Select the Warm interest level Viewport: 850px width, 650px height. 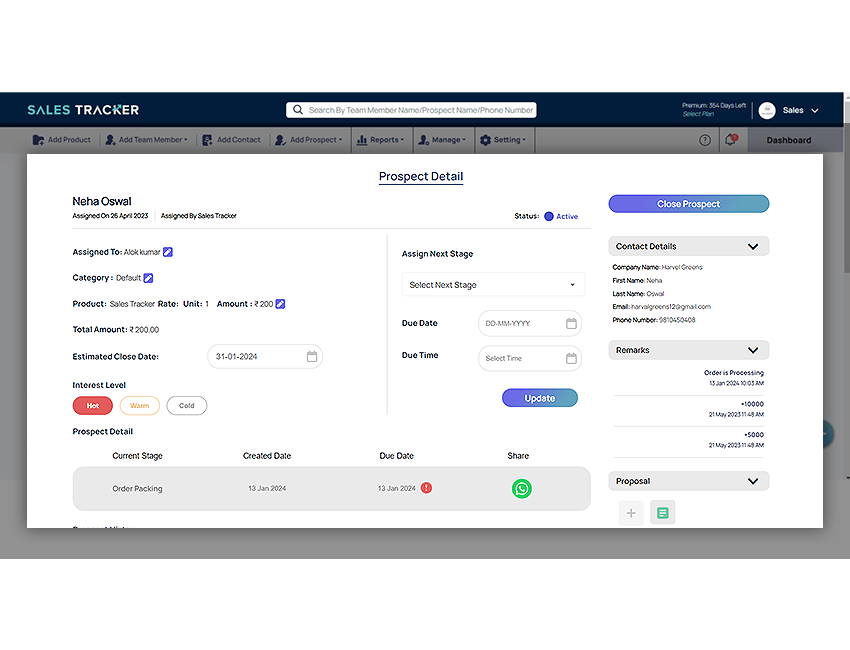tap(139, 405)
